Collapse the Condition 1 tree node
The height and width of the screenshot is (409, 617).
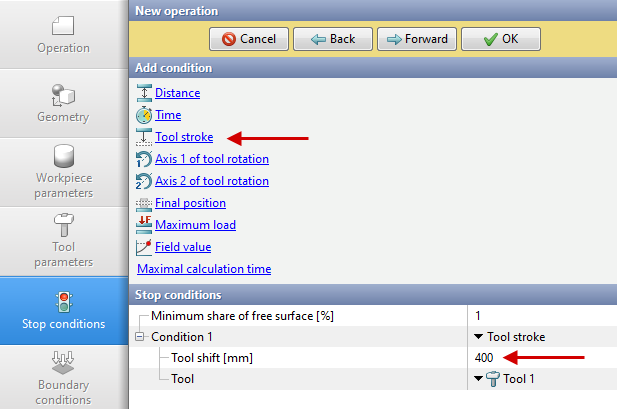(140, 337)
